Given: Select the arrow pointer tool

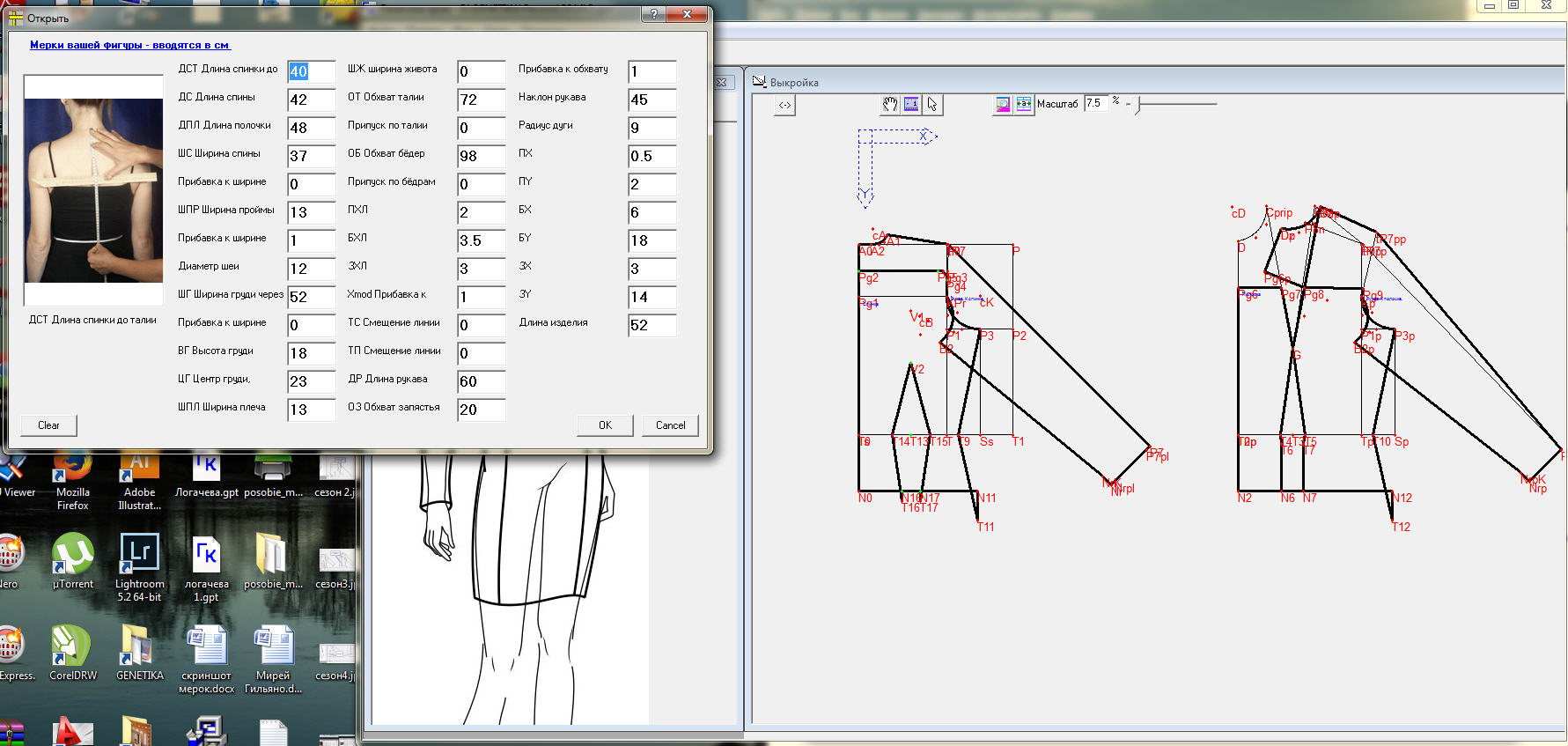Looking at the screenshot, I should tap(931, 105).
